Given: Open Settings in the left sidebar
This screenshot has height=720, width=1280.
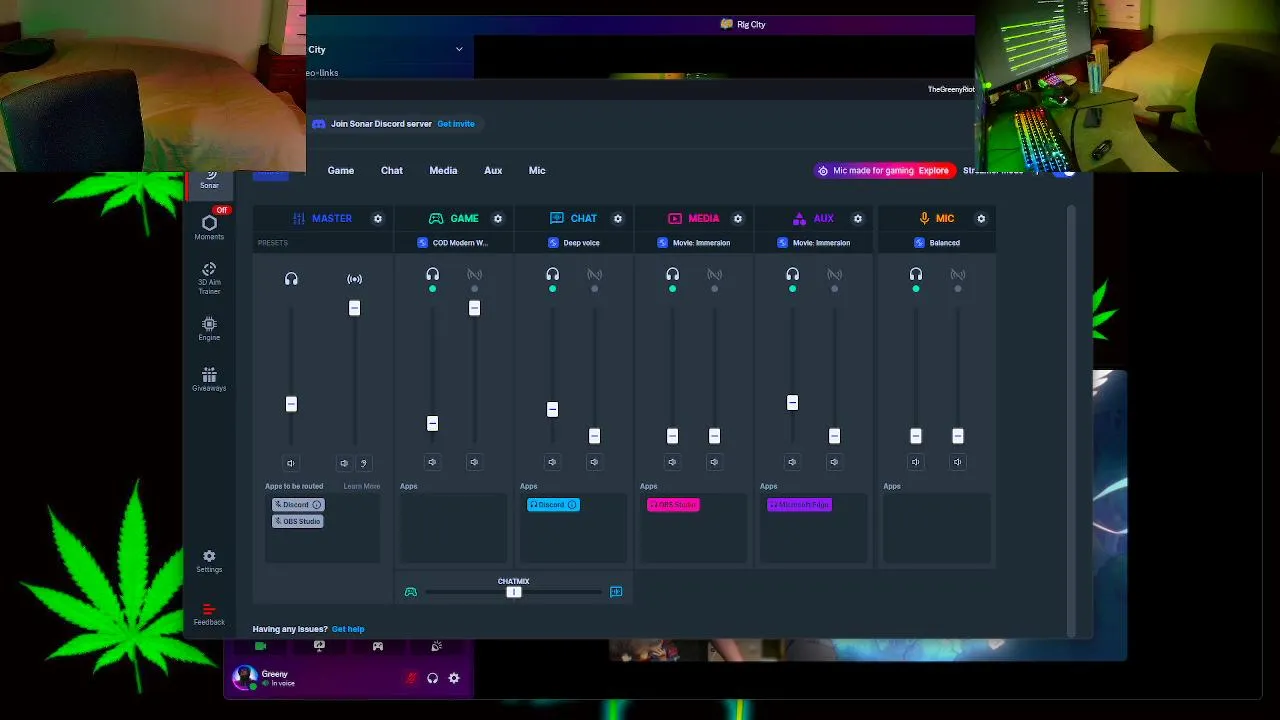Looking at the screenshot, I should (209, 561).
